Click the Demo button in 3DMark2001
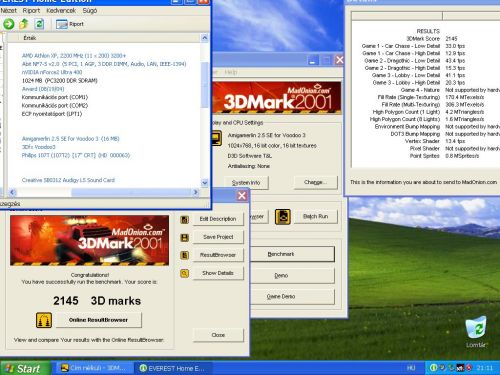 (292, 276)
